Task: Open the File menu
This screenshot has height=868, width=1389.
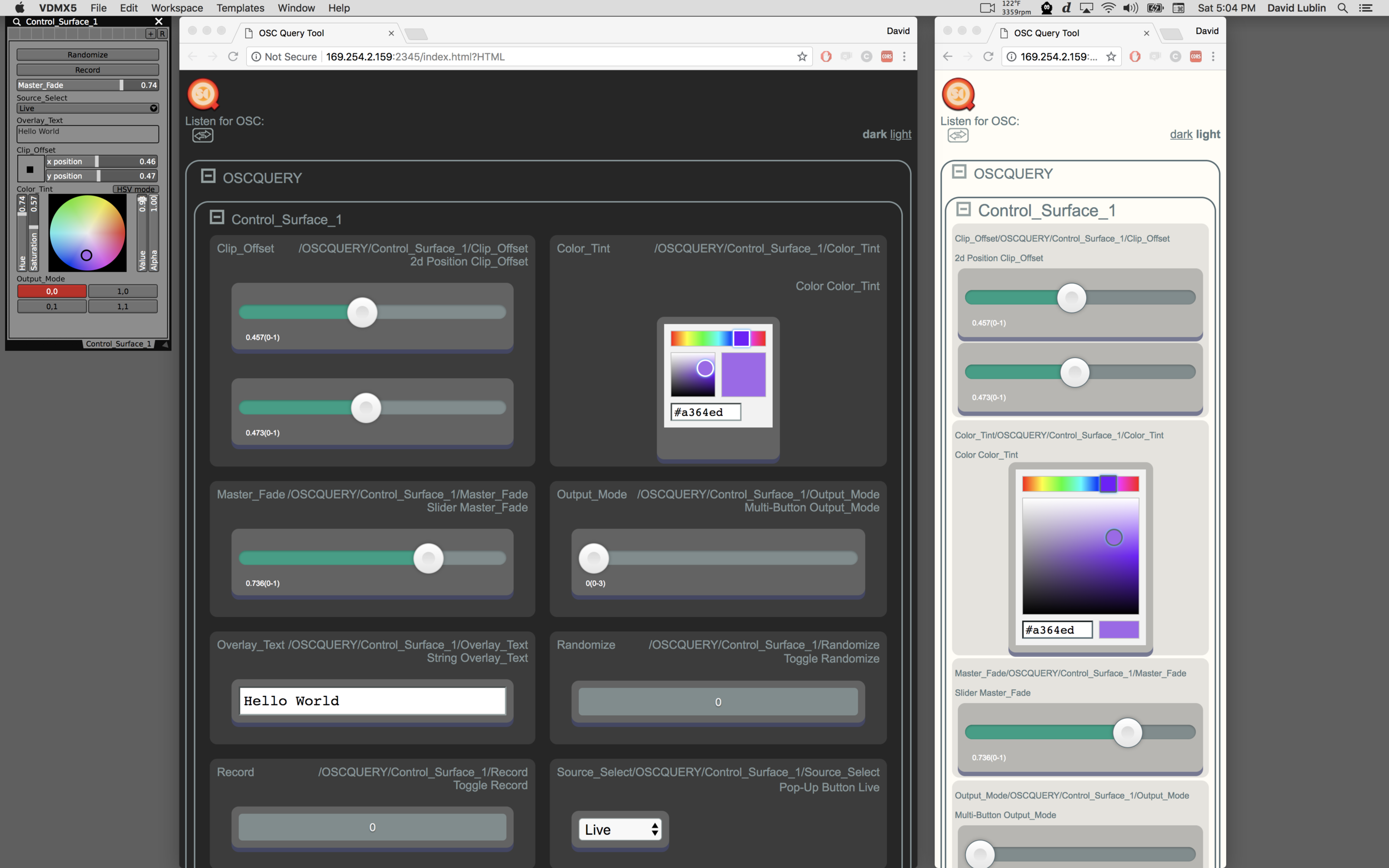Action: [x=98, y=8]
